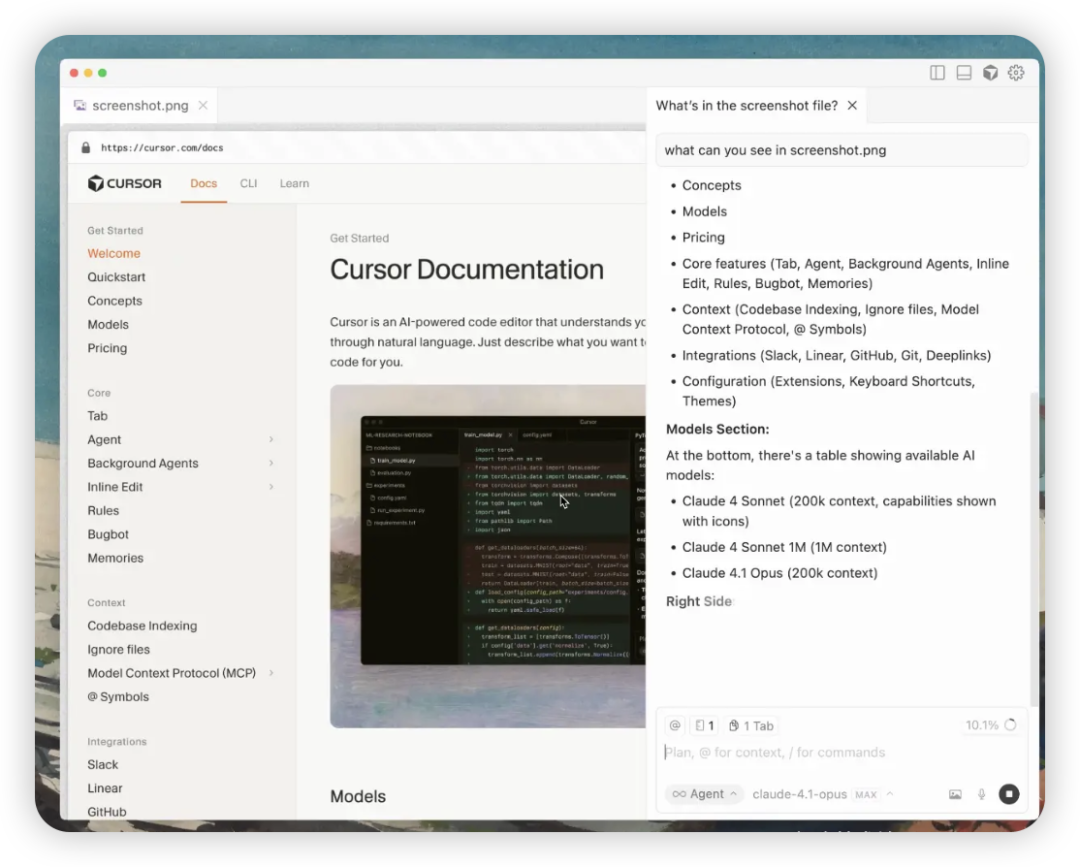Expand the Model Context Protocol (MCP) chevron
The width and height of the screenshot is (1080, 867).
(271, 673)
